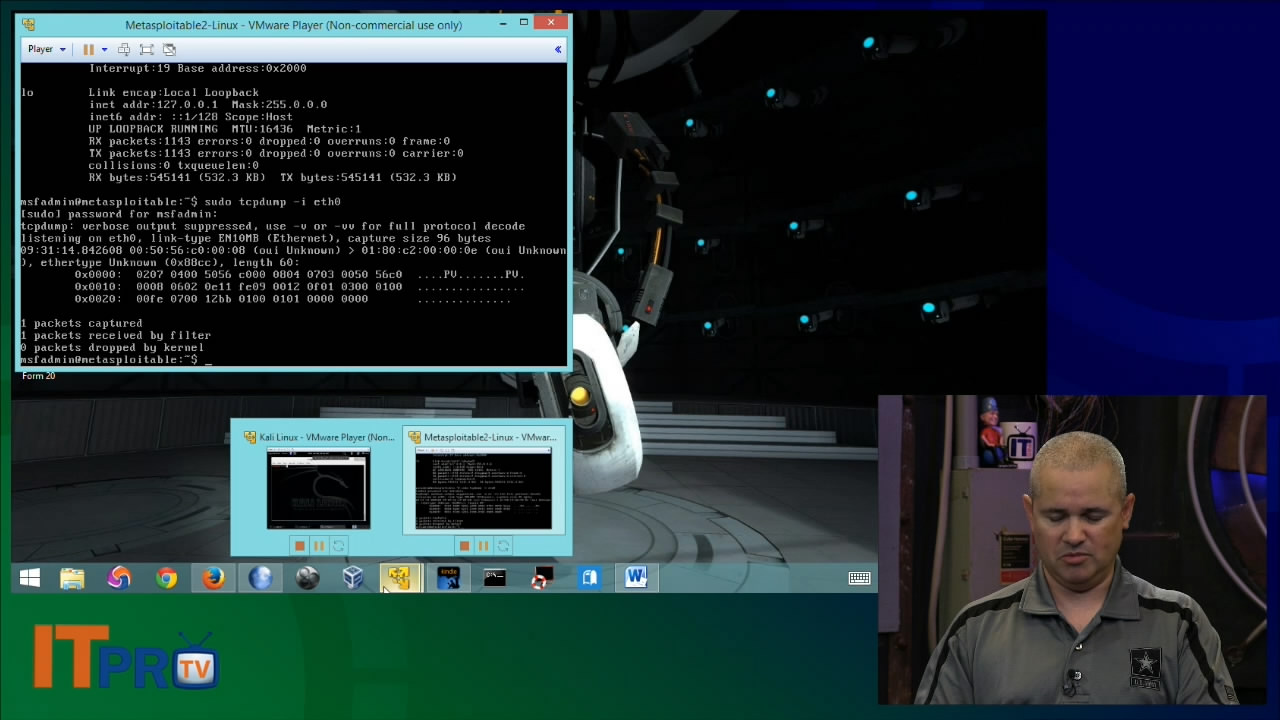Open Command Prompt from the taskbar

click(495, 578)
